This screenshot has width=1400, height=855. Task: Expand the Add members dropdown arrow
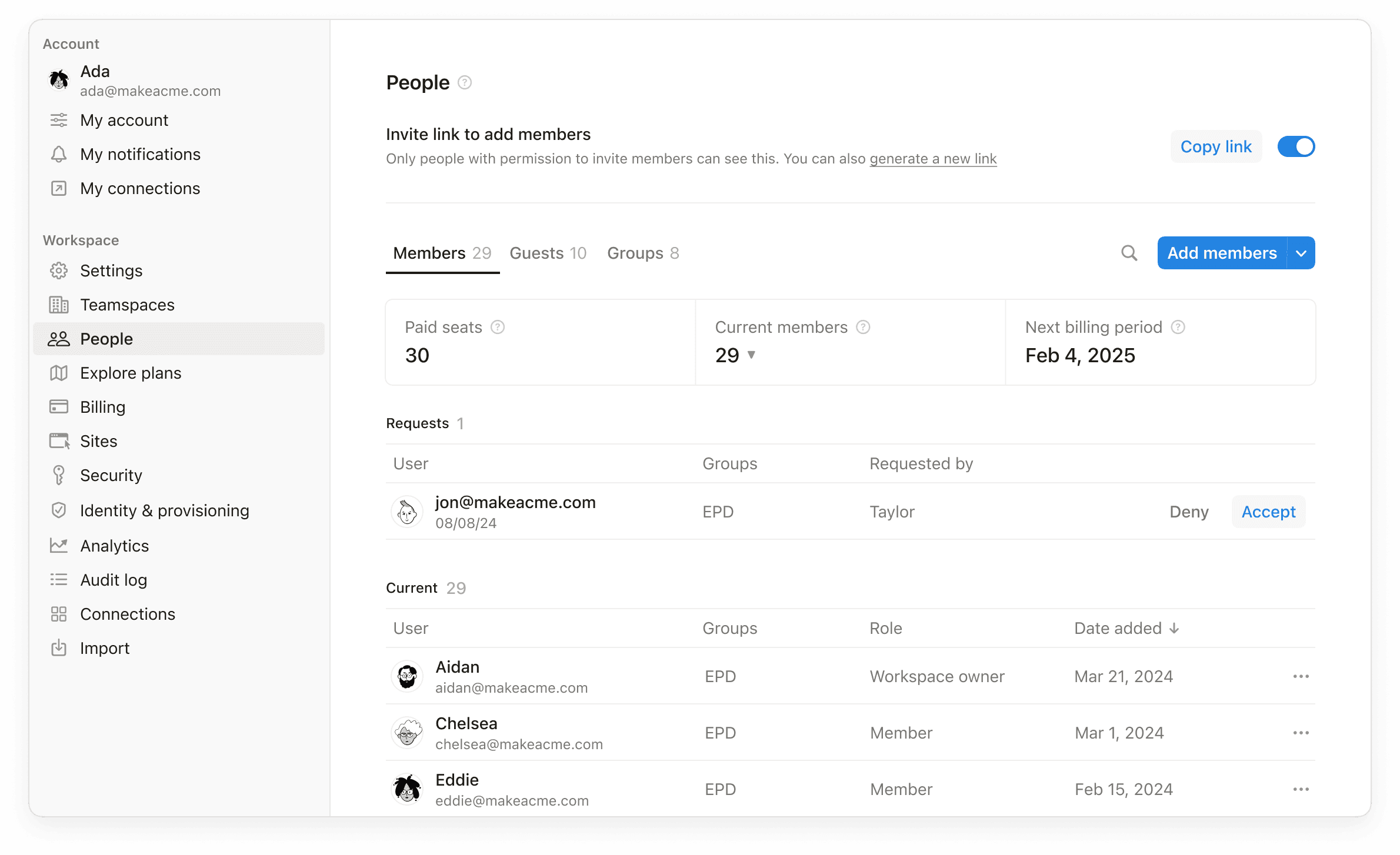point(1301,253)
